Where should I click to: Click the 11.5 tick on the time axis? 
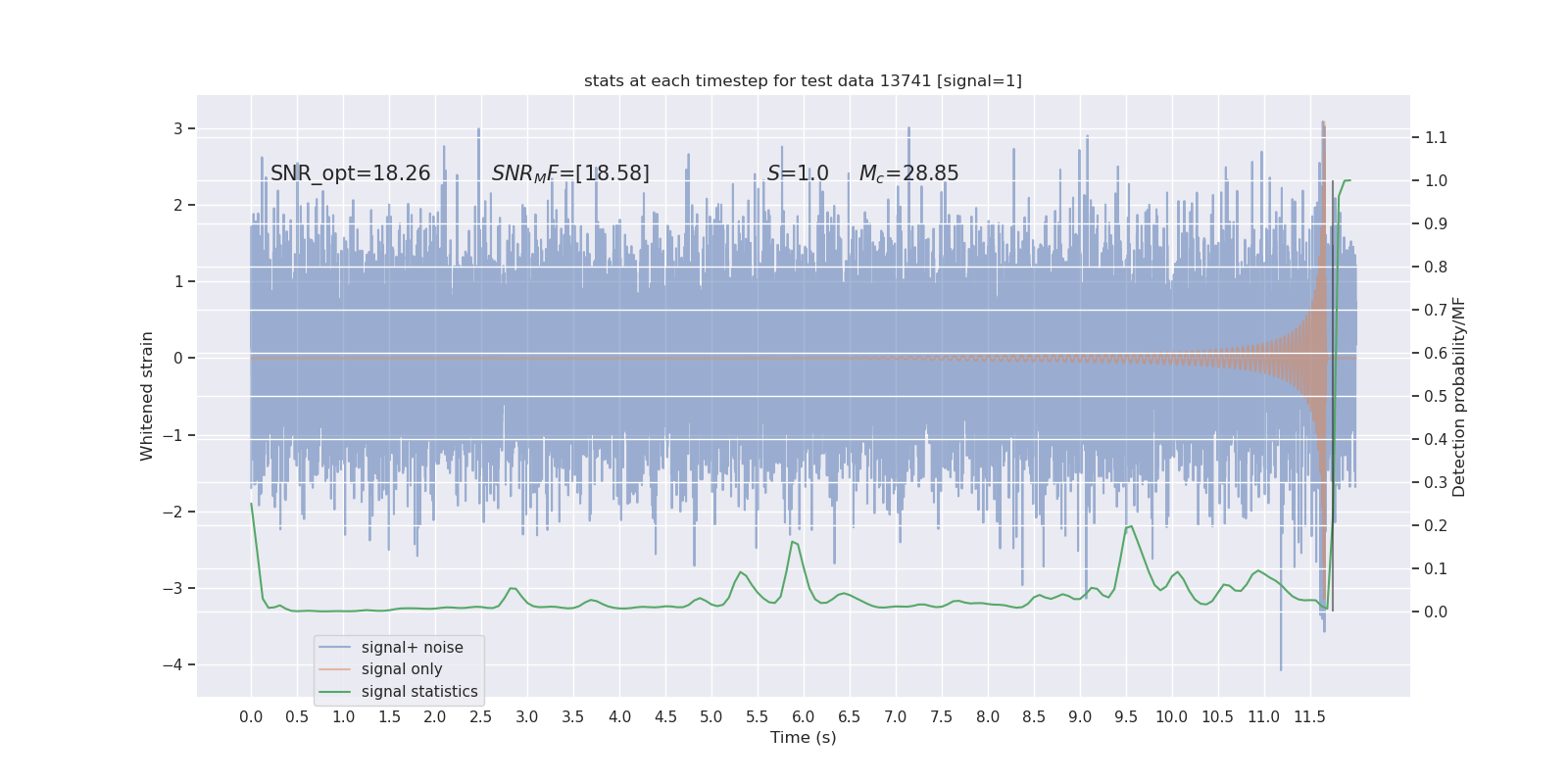1309,716
